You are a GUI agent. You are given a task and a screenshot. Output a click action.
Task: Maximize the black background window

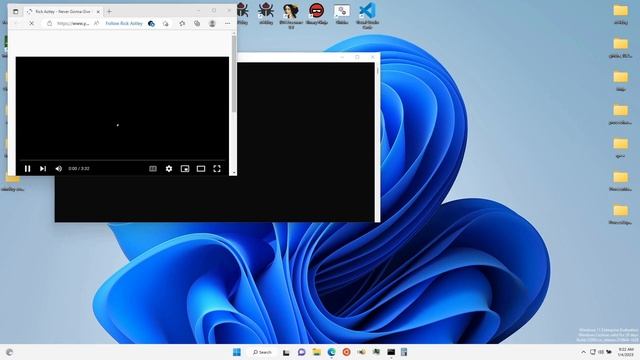coord(357,57)
